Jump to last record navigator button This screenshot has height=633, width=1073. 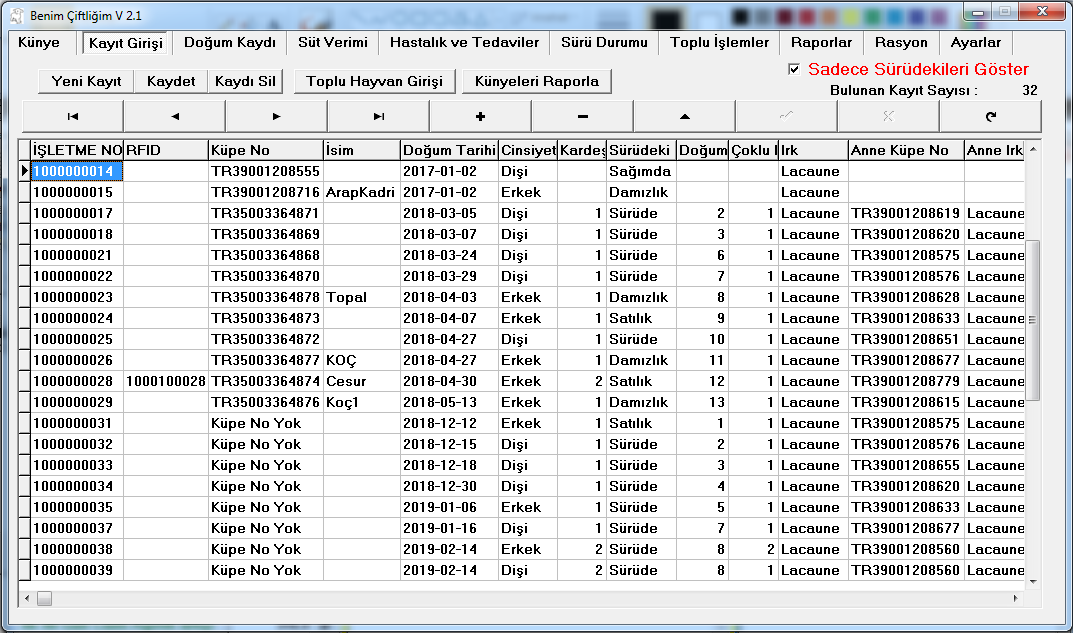click(379, 116)
